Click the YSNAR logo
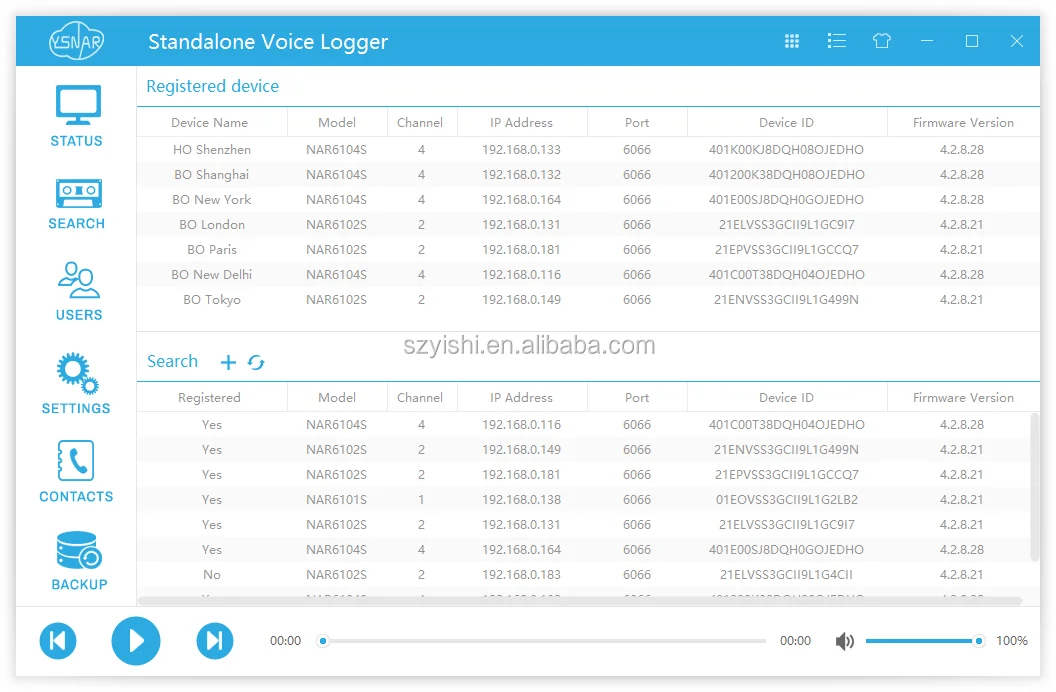 [76, 41]
